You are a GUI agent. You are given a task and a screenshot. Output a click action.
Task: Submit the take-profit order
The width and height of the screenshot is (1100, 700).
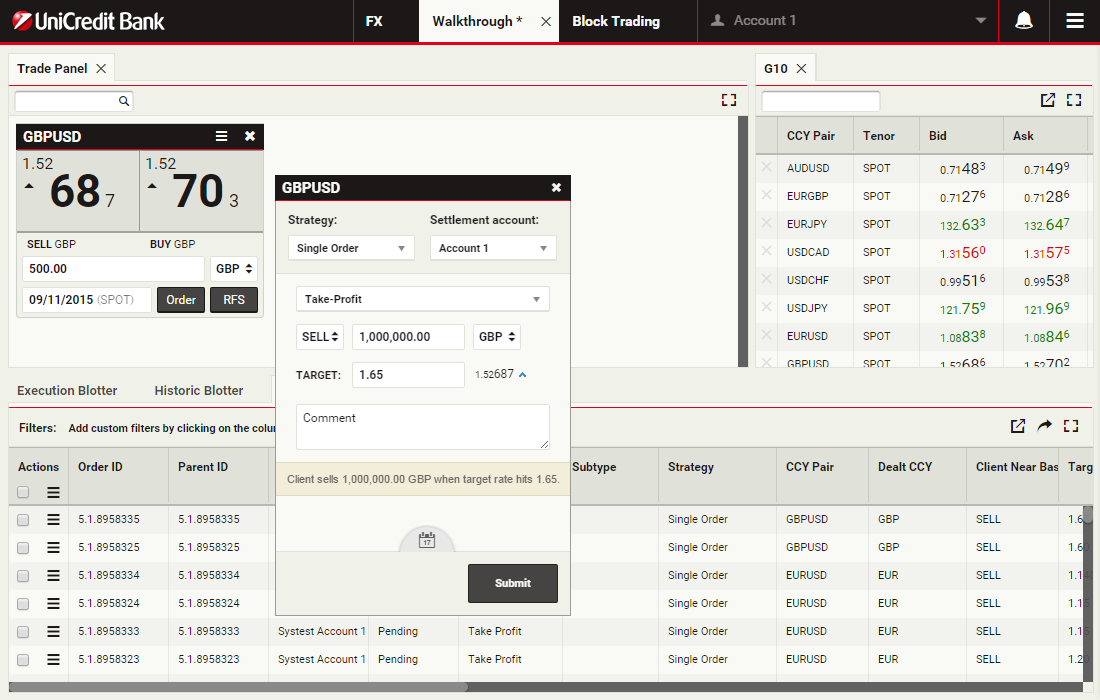pyautogui.click(x=512, y=583)
